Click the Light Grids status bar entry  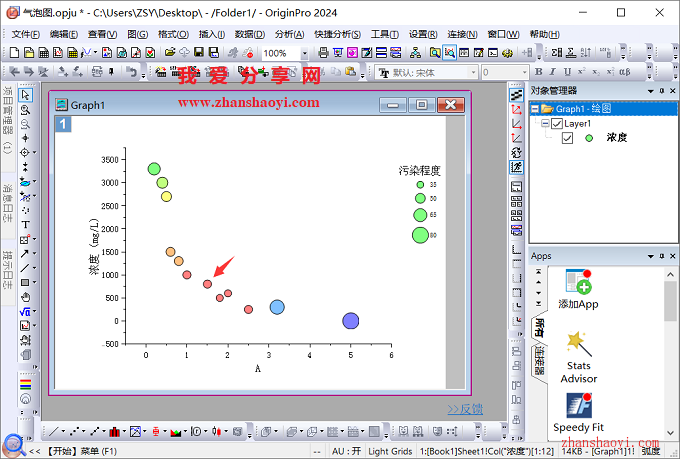click(390, 452)
